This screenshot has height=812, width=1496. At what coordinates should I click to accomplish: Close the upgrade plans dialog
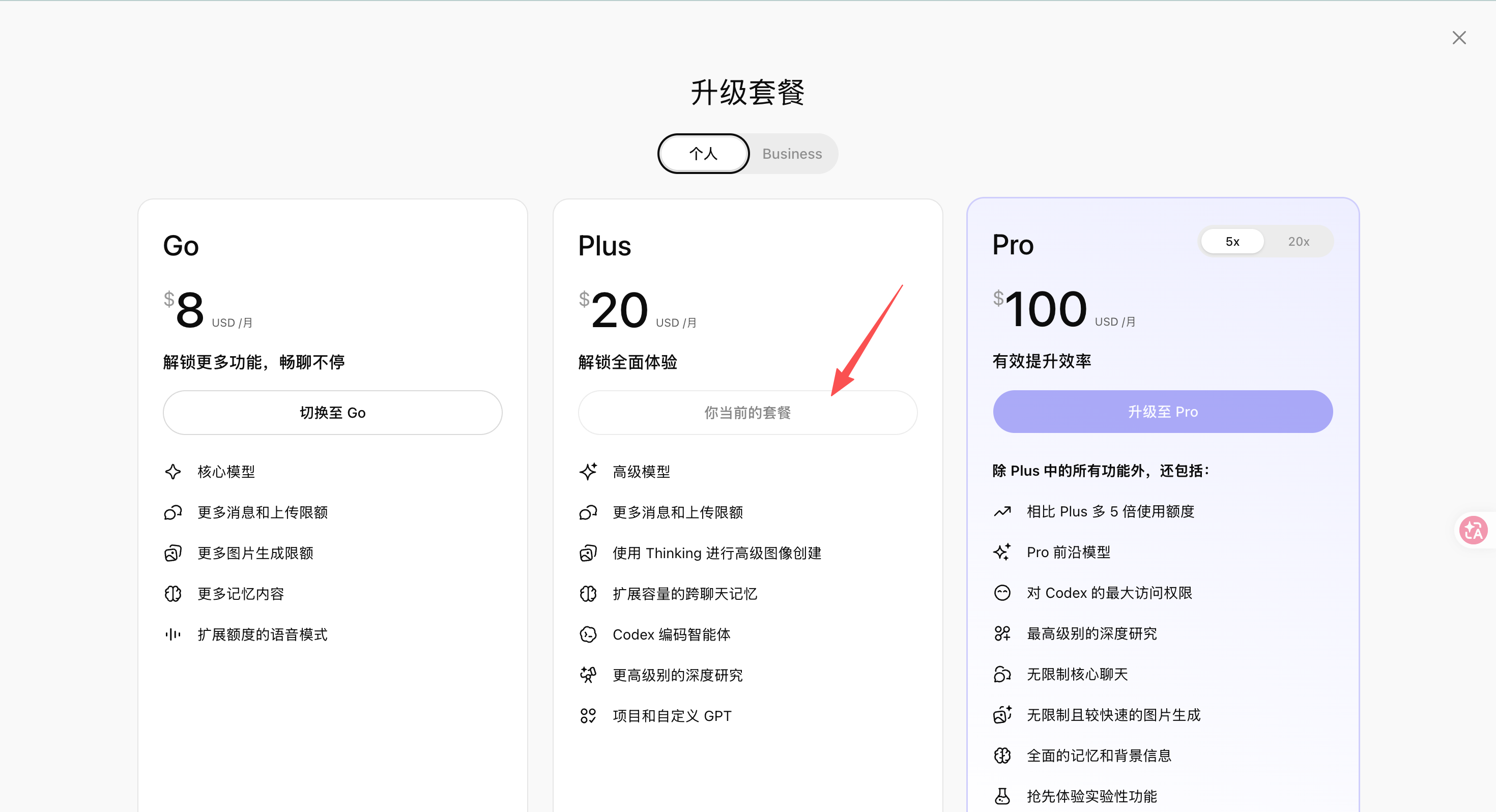click(1459, 38)
